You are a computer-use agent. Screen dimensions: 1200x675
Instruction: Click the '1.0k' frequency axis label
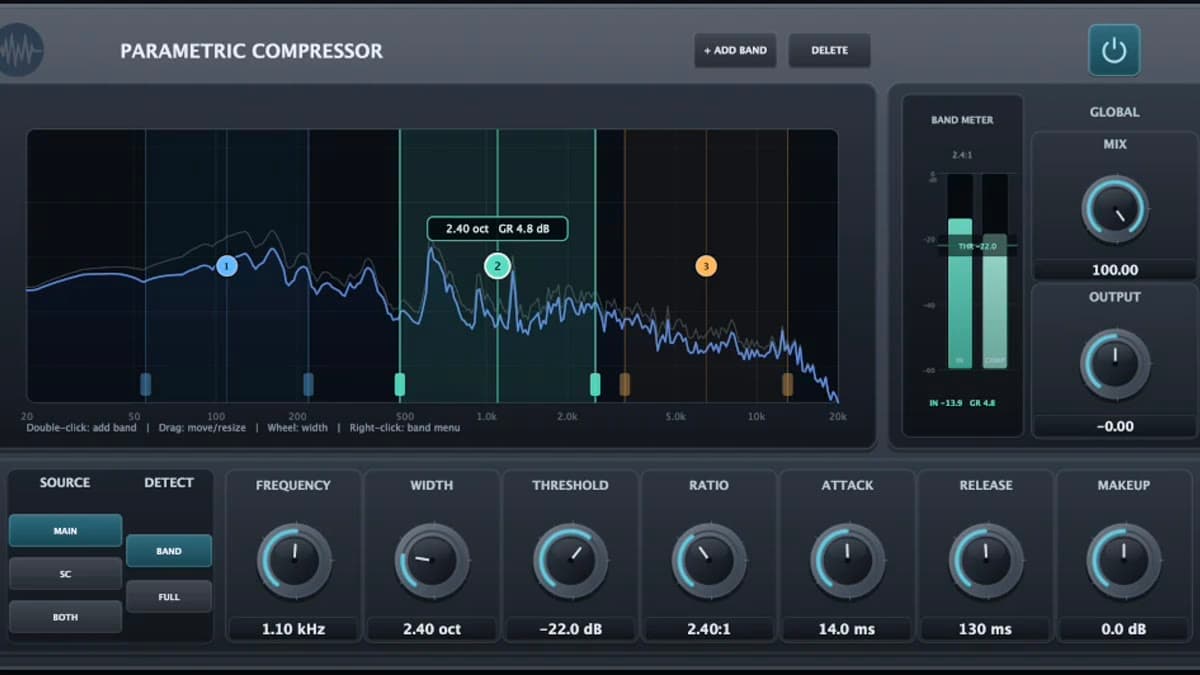[486, 416]
